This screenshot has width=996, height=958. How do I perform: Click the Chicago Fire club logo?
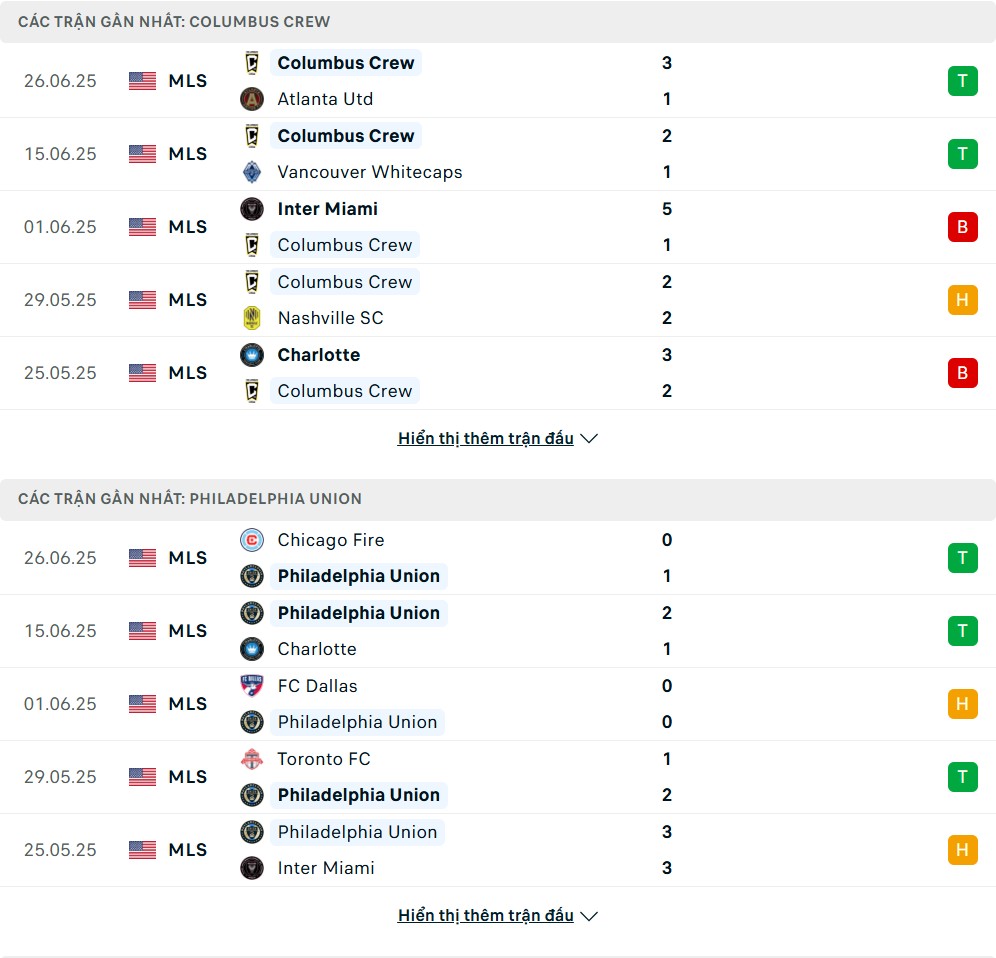pyautogui.click(x=252, y=540)
